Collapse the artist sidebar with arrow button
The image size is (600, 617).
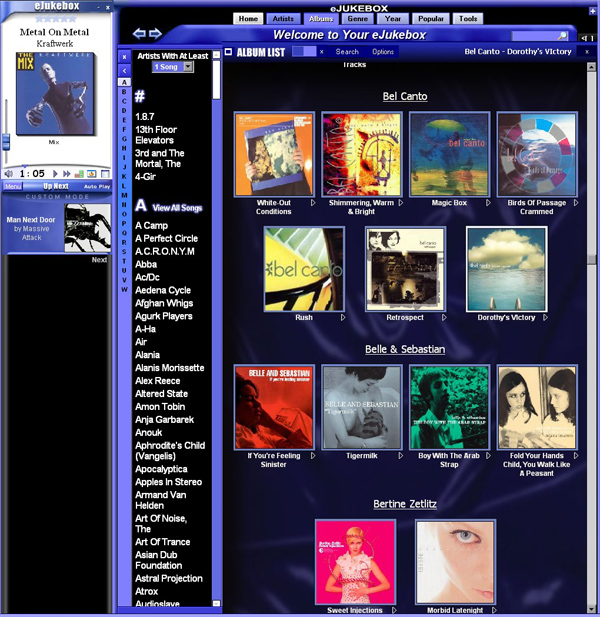(124, 71)
